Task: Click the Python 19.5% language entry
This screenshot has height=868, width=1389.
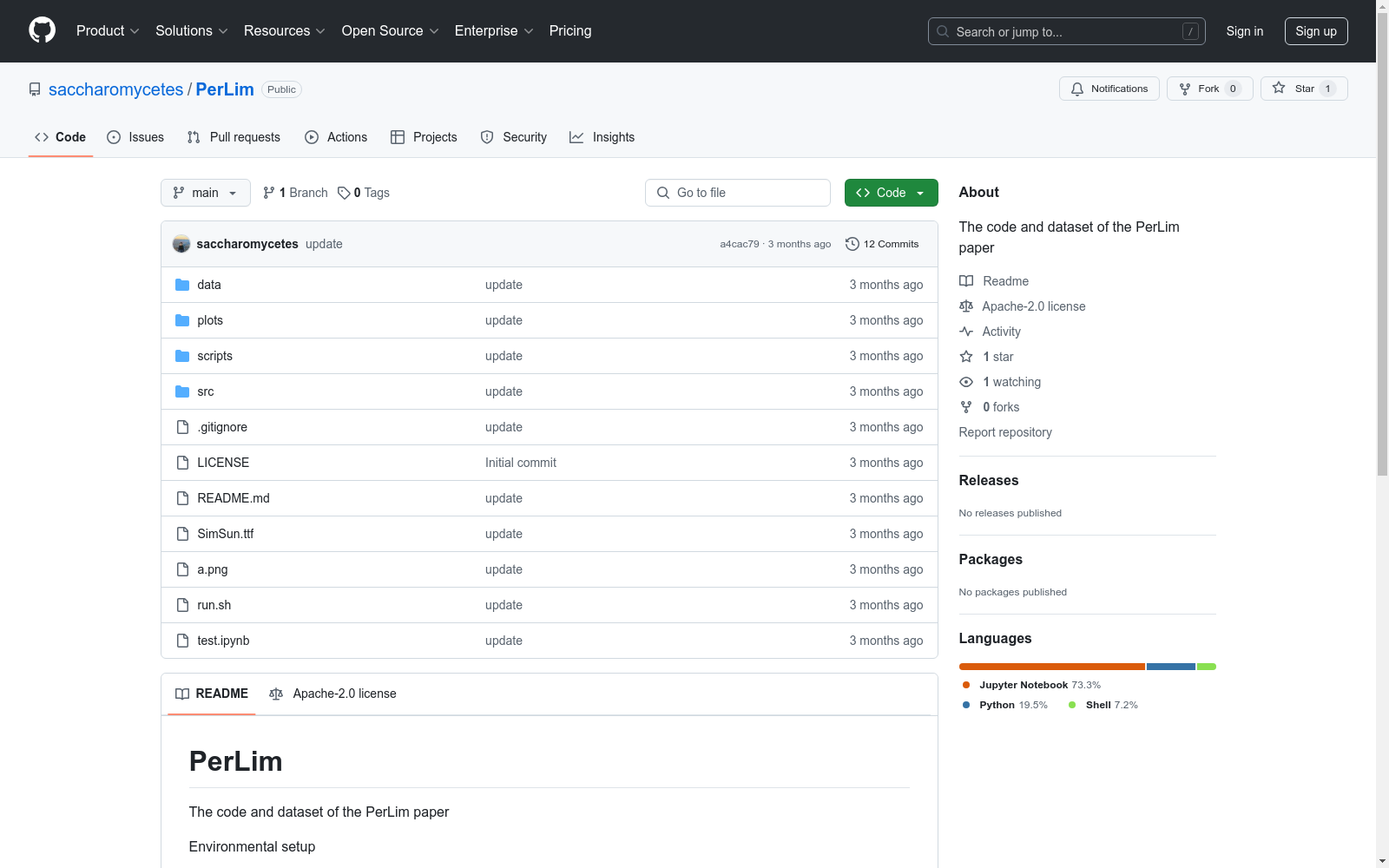Action: point(1005,705)
